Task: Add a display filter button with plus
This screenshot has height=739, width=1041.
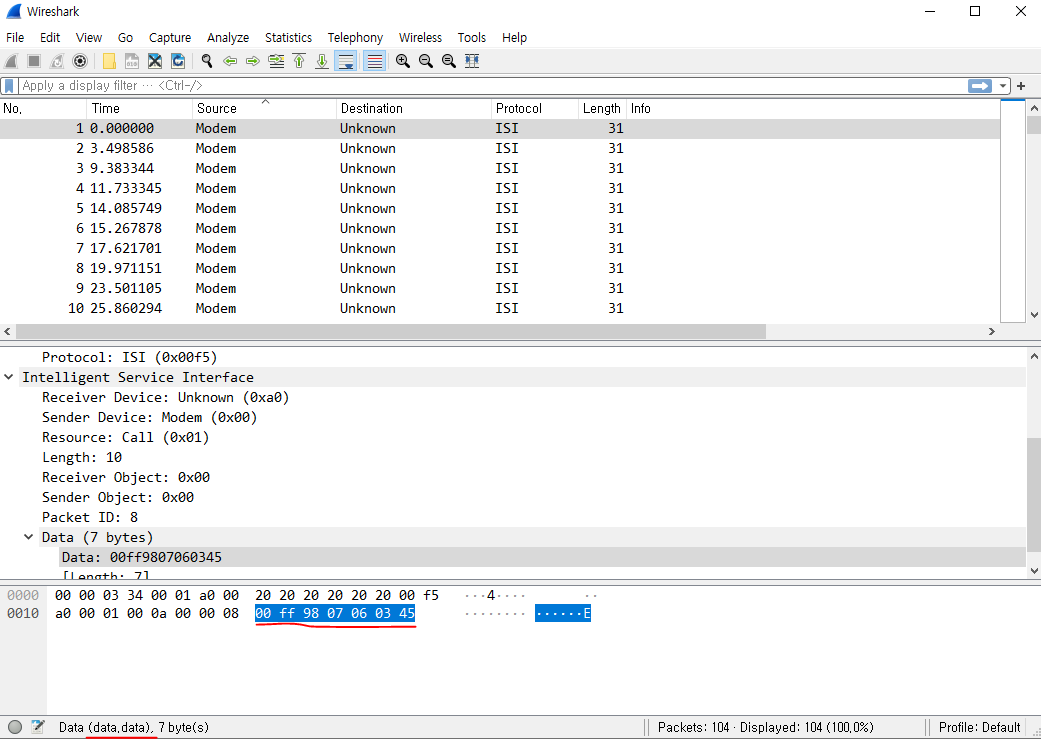Action: click(1021, 86)
